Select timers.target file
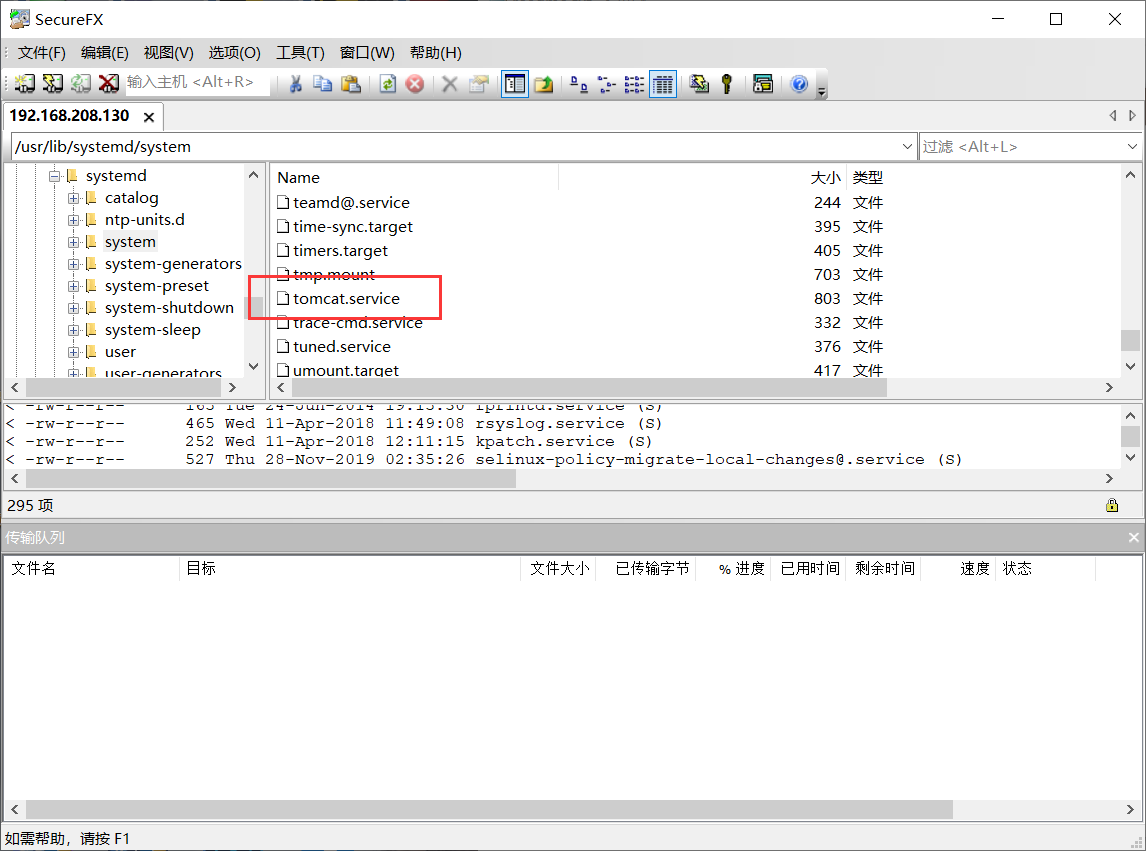Viewport: 1146px width, 851px height. click(x=340, y=251)
